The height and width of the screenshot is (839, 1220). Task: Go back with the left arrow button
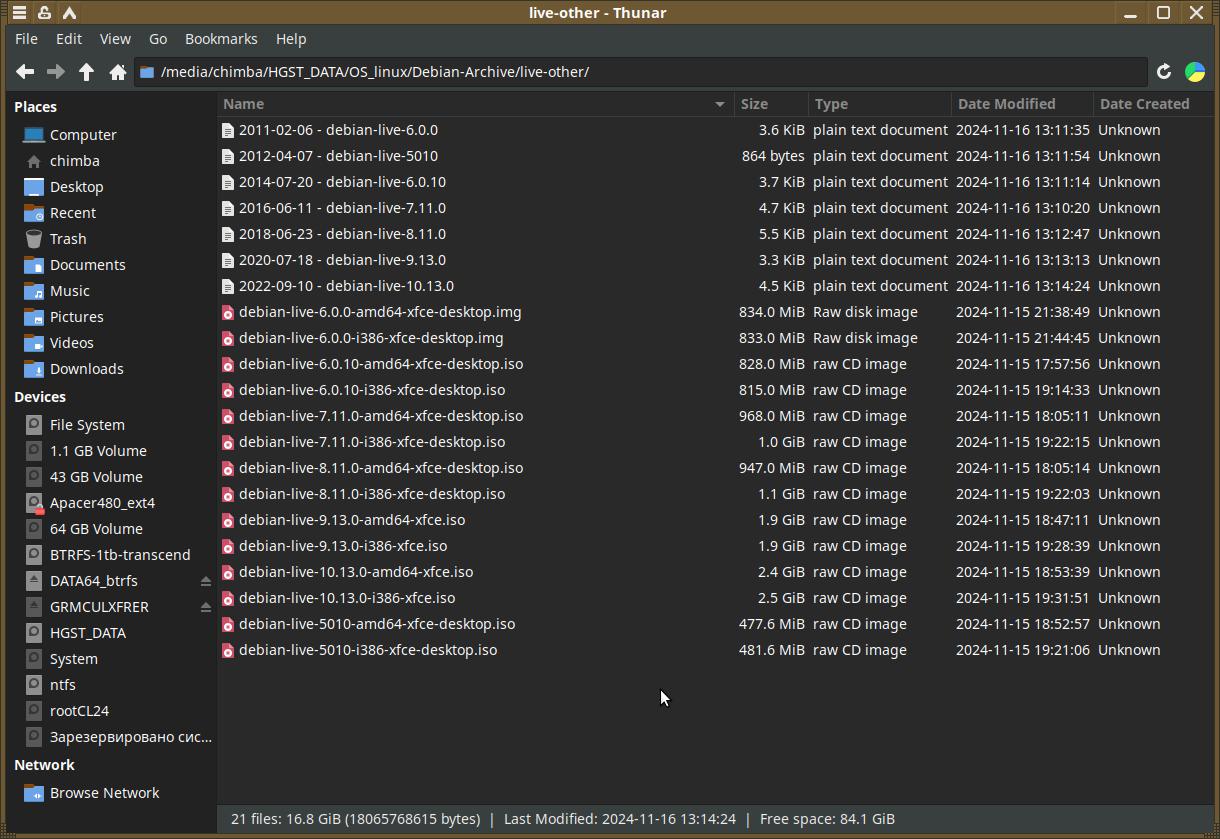point(25,72)
